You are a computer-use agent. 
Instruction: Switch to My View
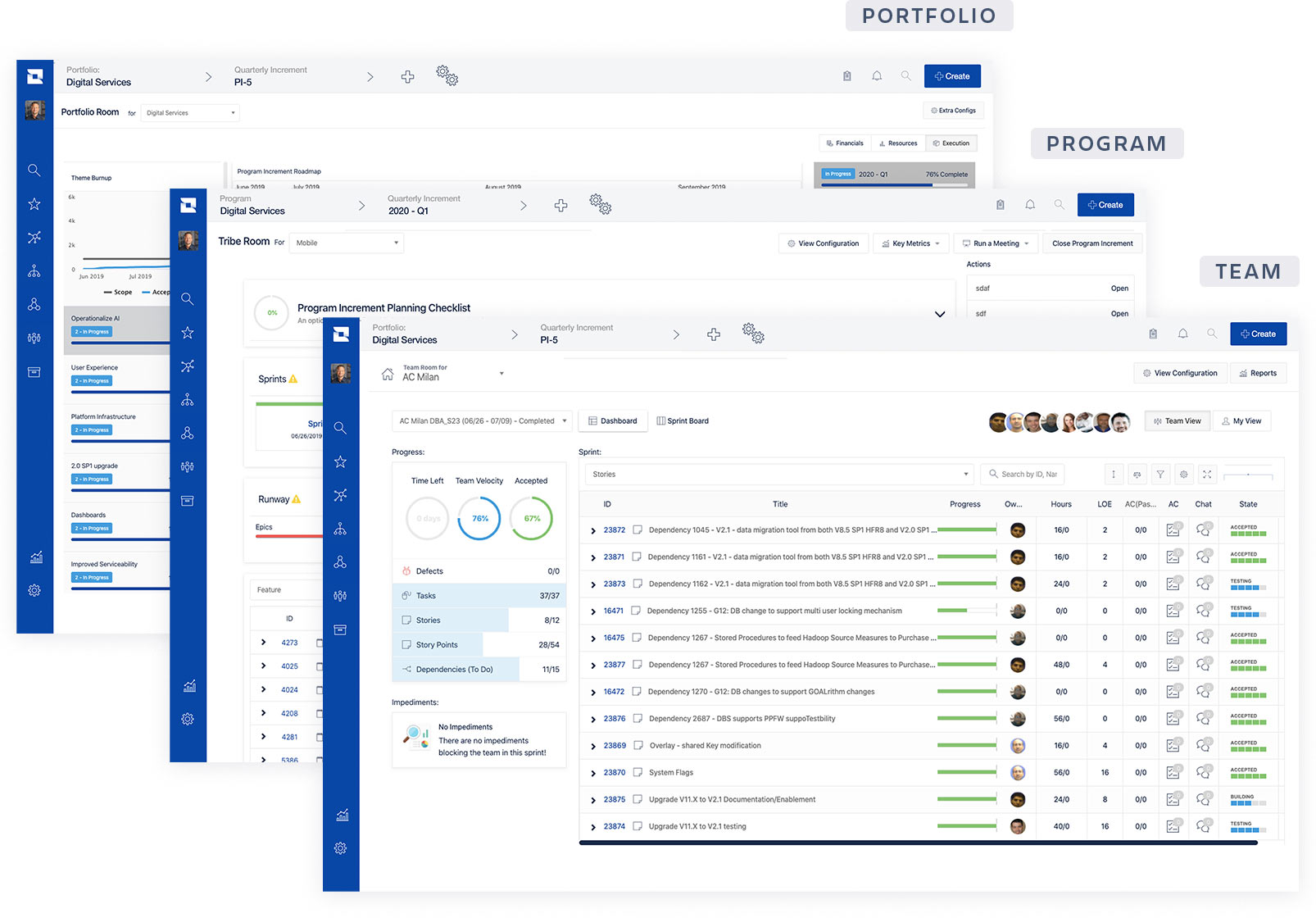pyautogui.click(x=1242, y=420)
